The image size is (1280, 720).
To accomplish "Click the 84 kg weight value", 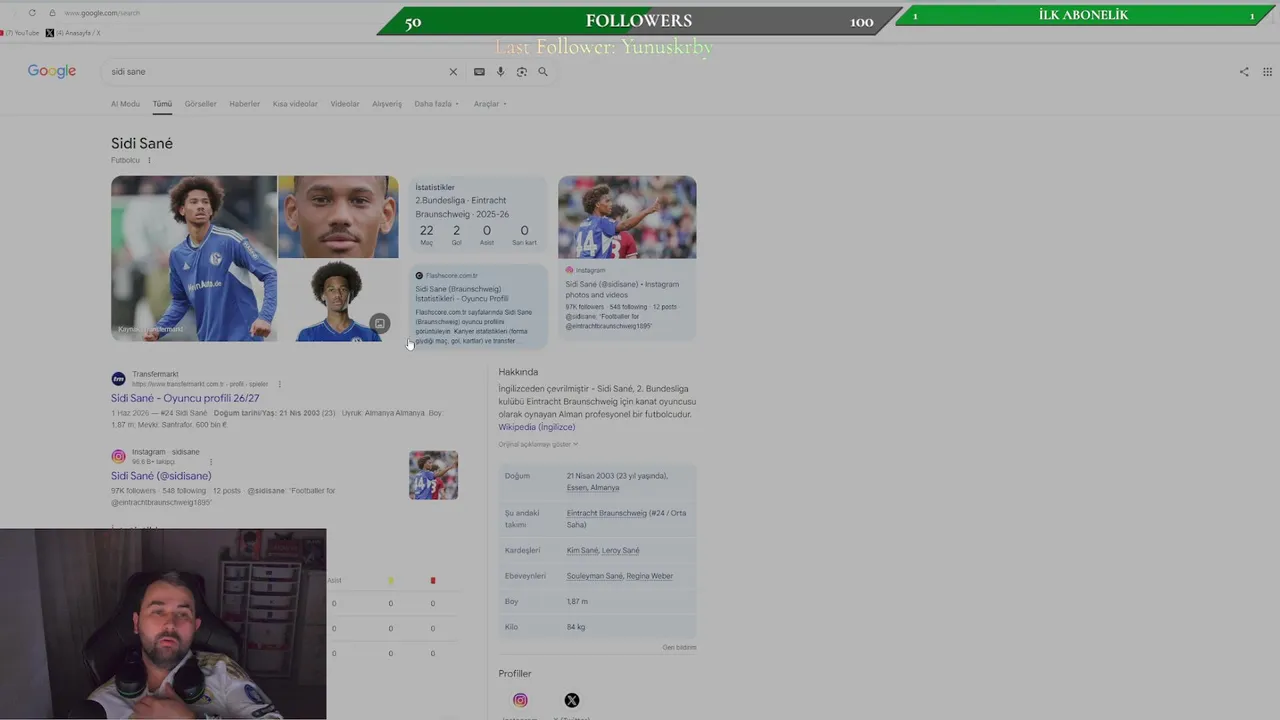I will point(576,627).
